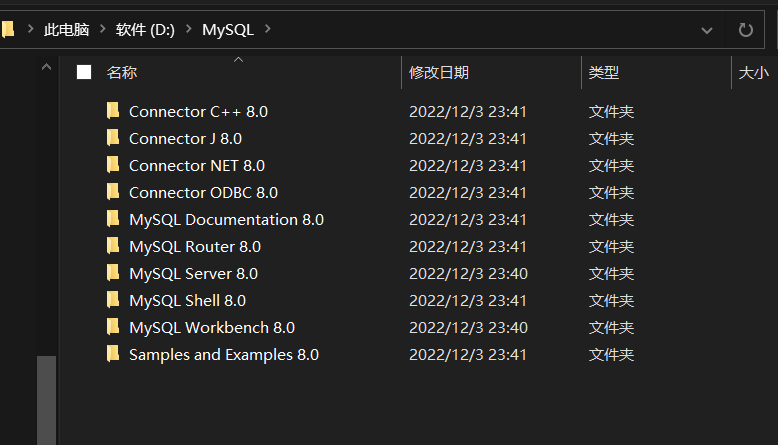
Task: Click the Connector C++ 8.0 folder icon
Action: [113, 111]
